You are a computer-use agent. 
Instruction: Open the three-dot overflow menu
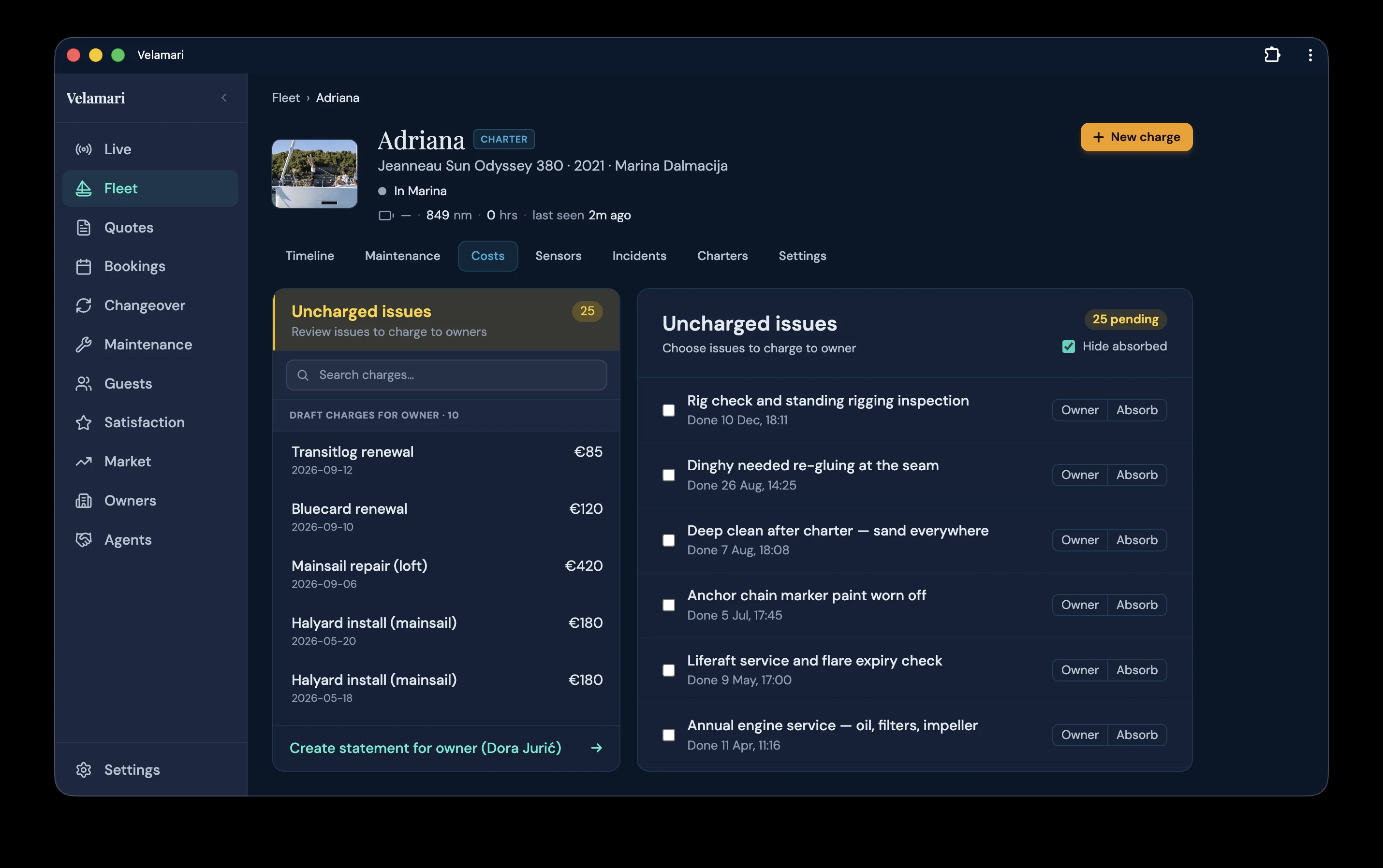[x=1310, y=55]
